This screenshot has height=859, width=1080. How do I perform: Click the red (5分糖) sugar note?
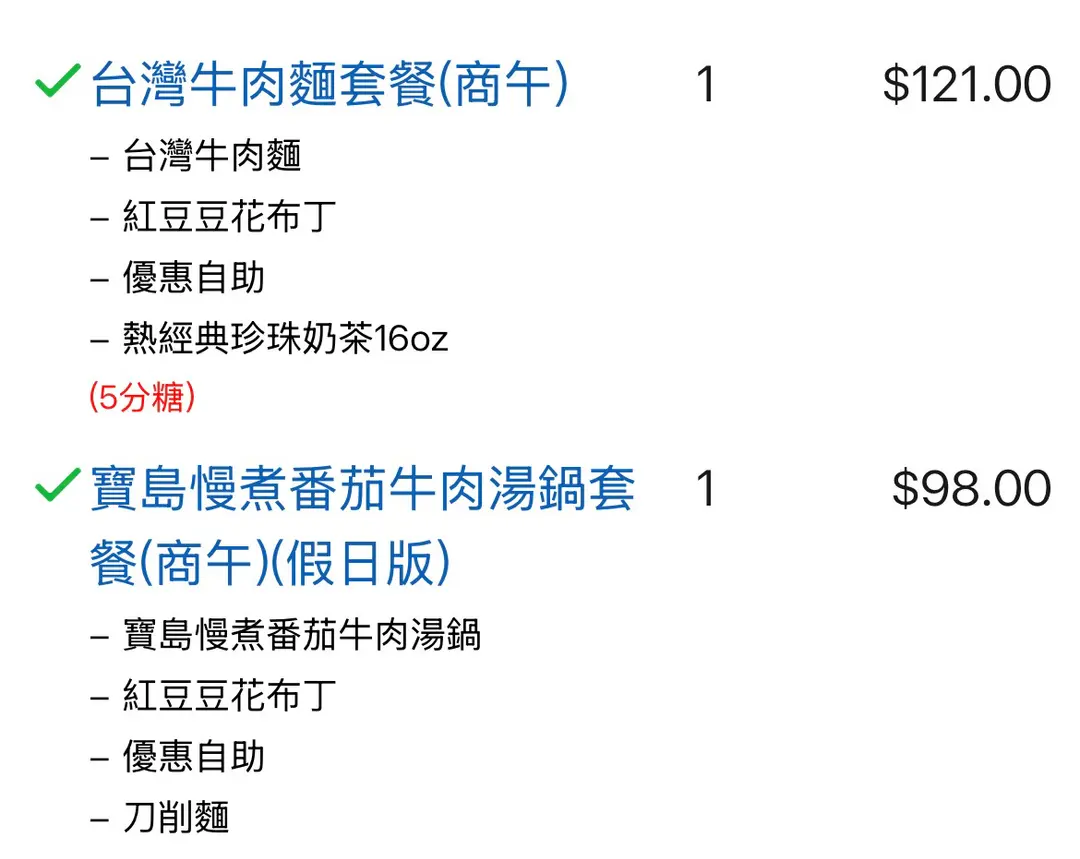coord(142,398)
